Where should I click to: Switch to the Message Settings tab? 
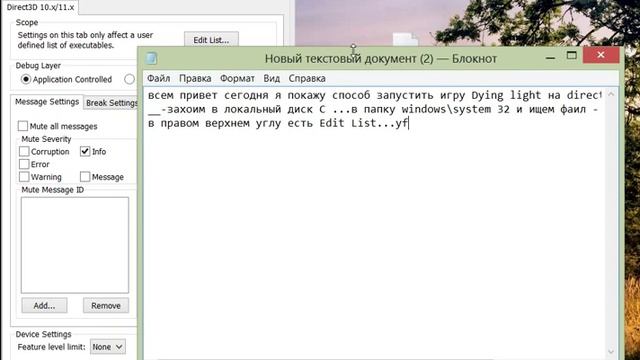pos(47,102)
